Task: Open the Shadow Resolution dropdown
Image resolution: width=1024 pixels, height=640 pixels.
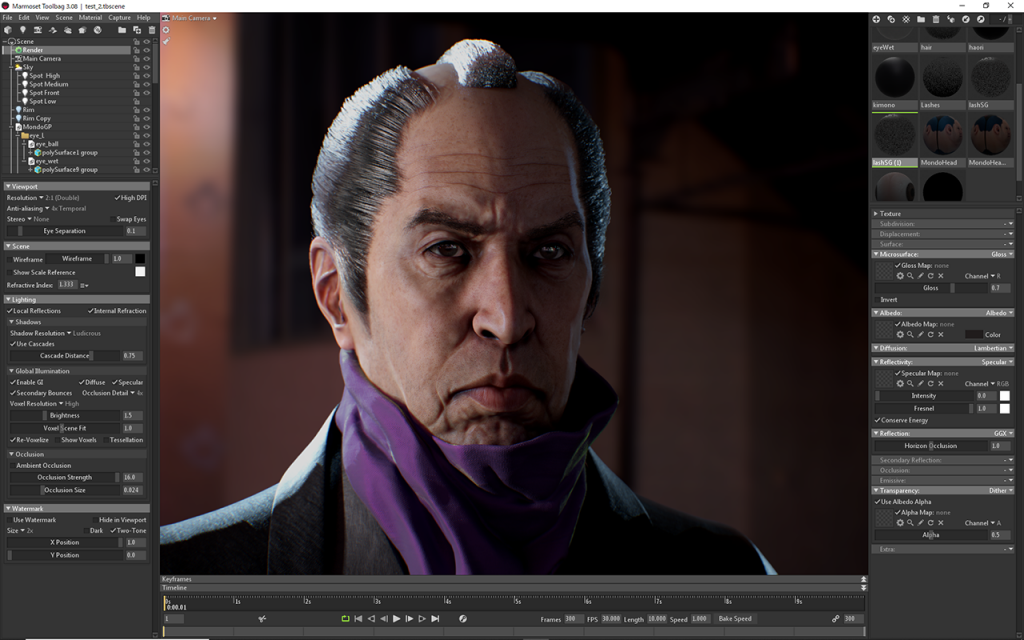Action: pos(40,333)
